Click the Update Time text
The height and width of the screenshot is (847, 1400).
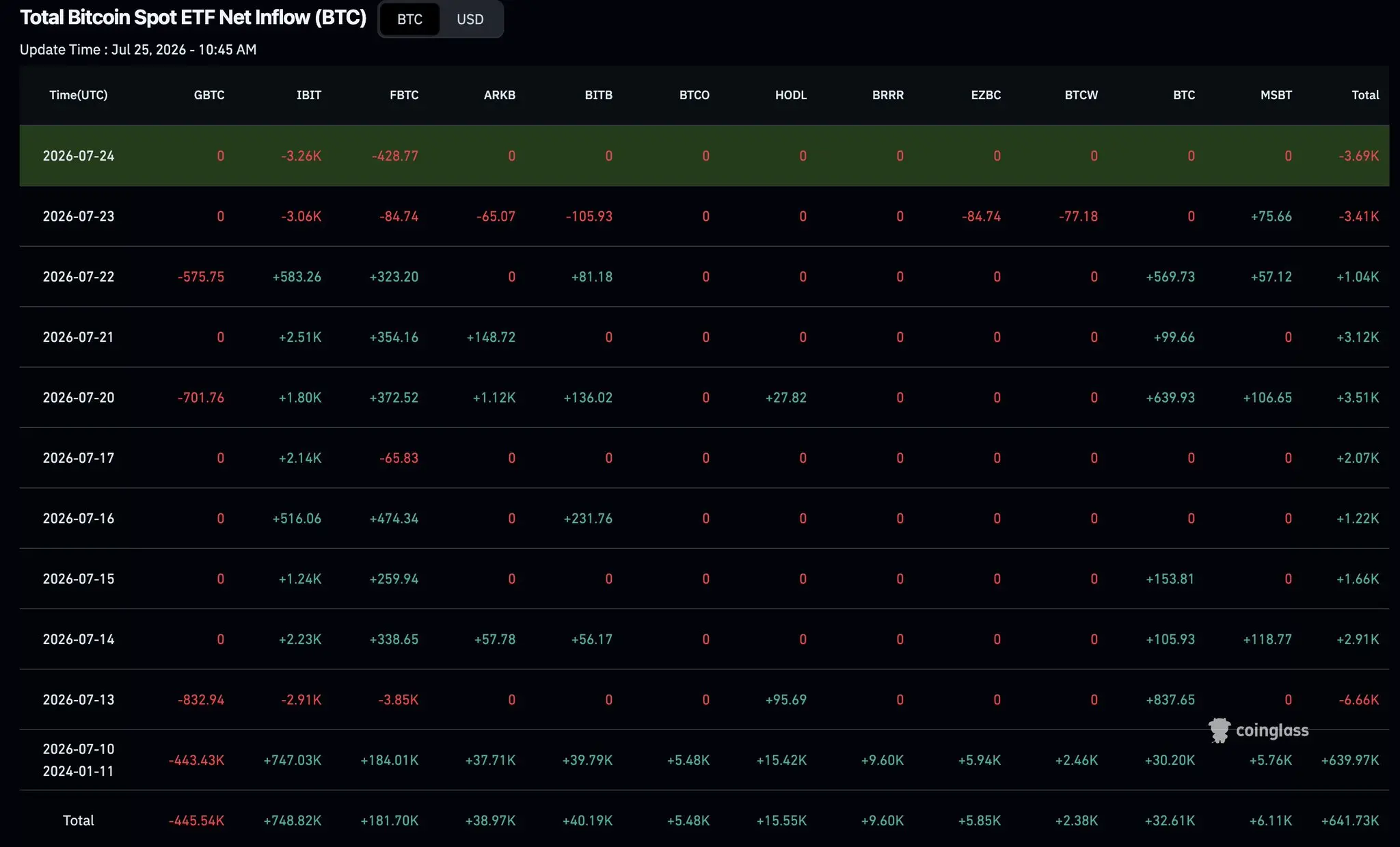pos(138,49)
